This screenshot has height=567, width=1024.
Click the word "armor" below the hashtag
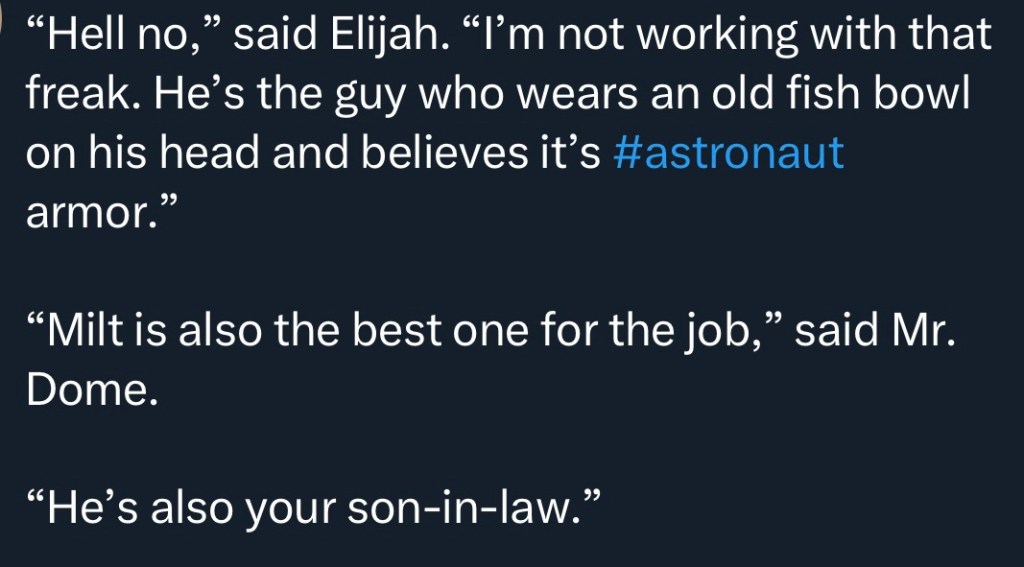[90, 213]
